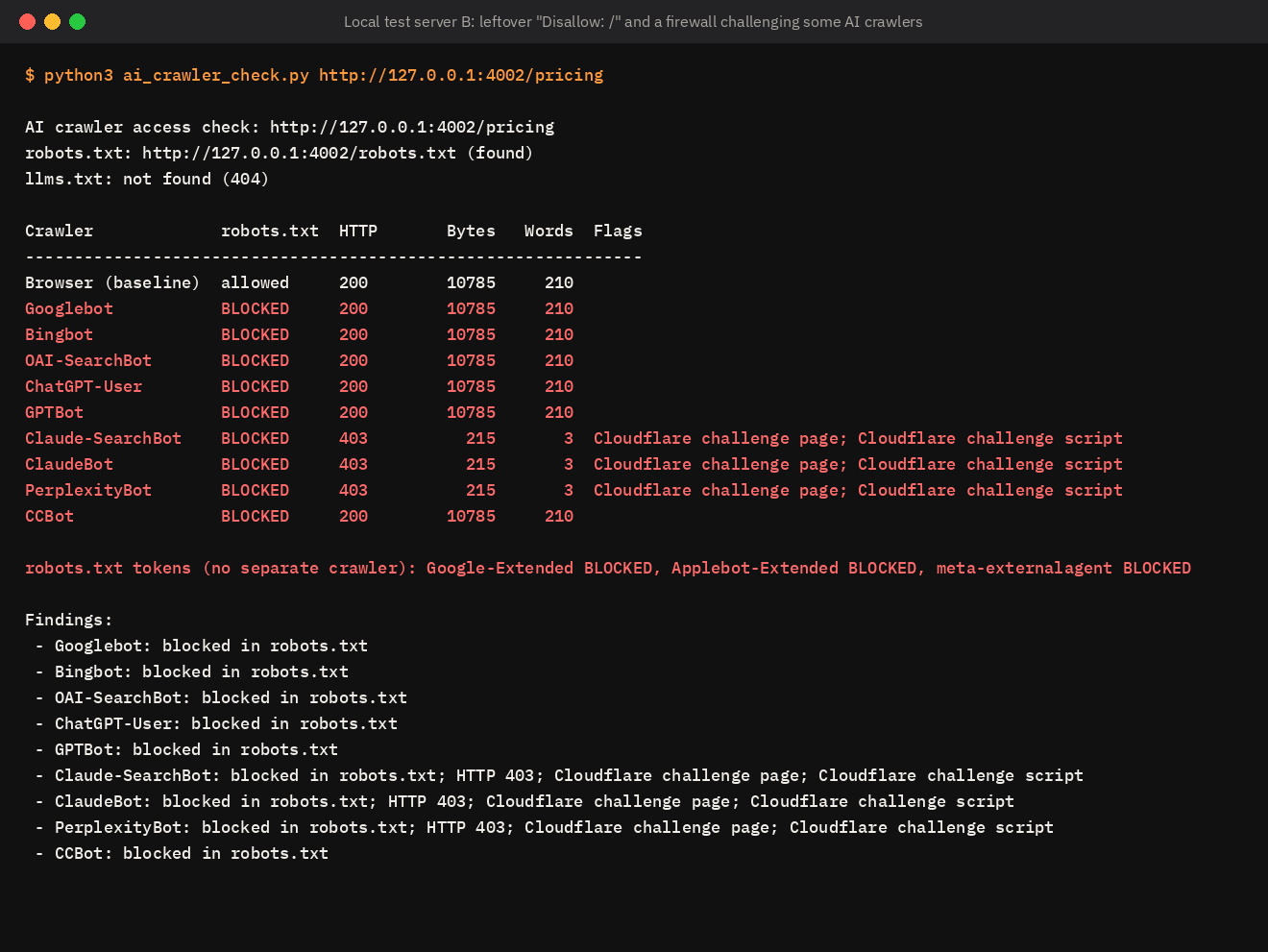Click 'BLOCKED' in the GPTBot table row
1268x952 pixels.
click(255, 412)
